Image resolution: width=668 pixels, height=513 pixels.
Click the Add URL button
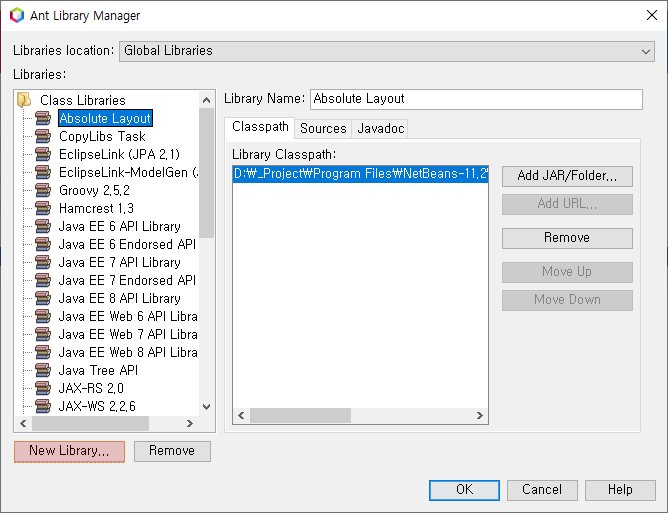pos(567,204)
